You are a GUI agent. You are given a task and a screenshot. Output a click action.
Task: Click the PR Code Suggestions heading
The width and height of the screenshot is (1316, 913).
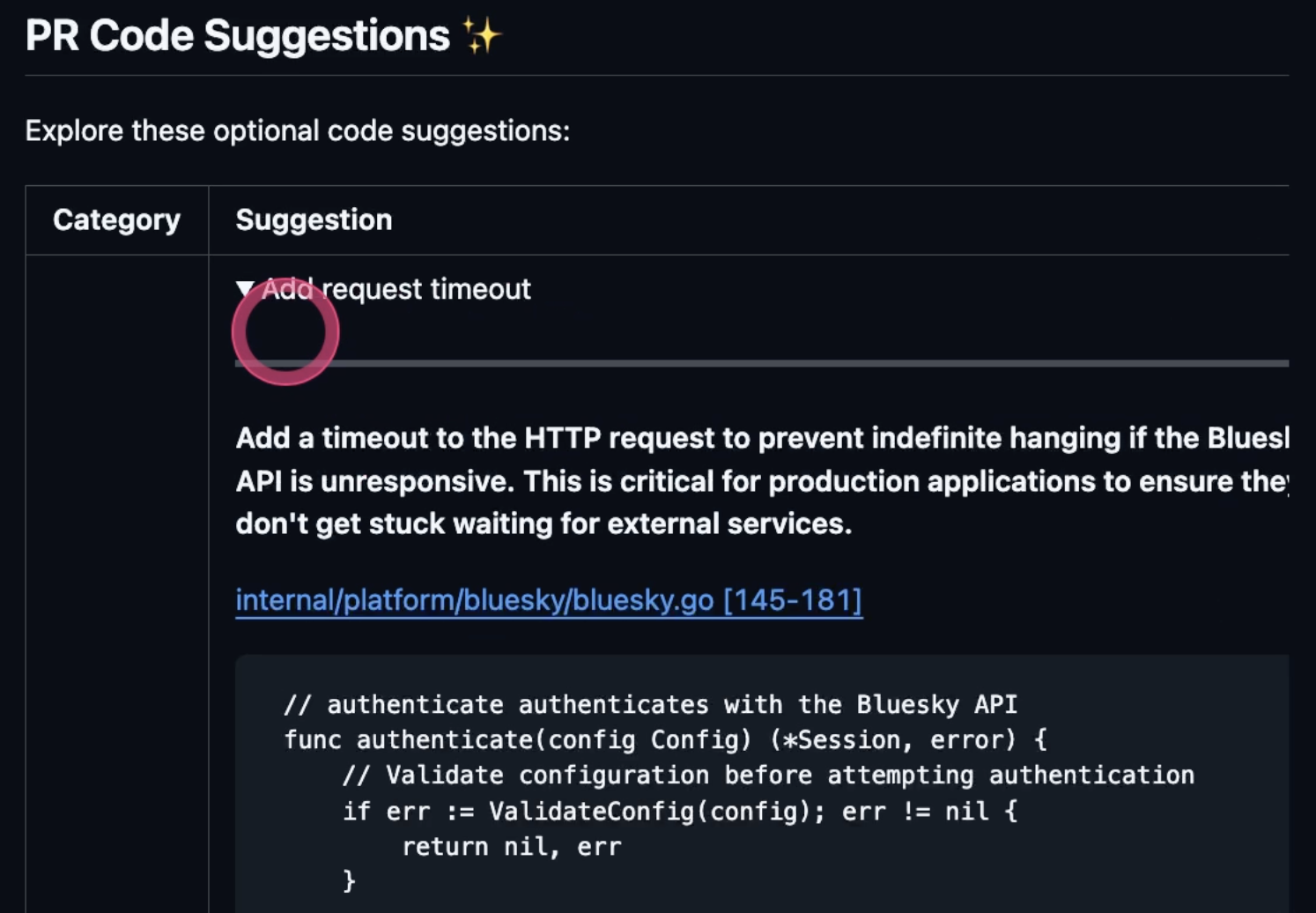click(238, 36)
